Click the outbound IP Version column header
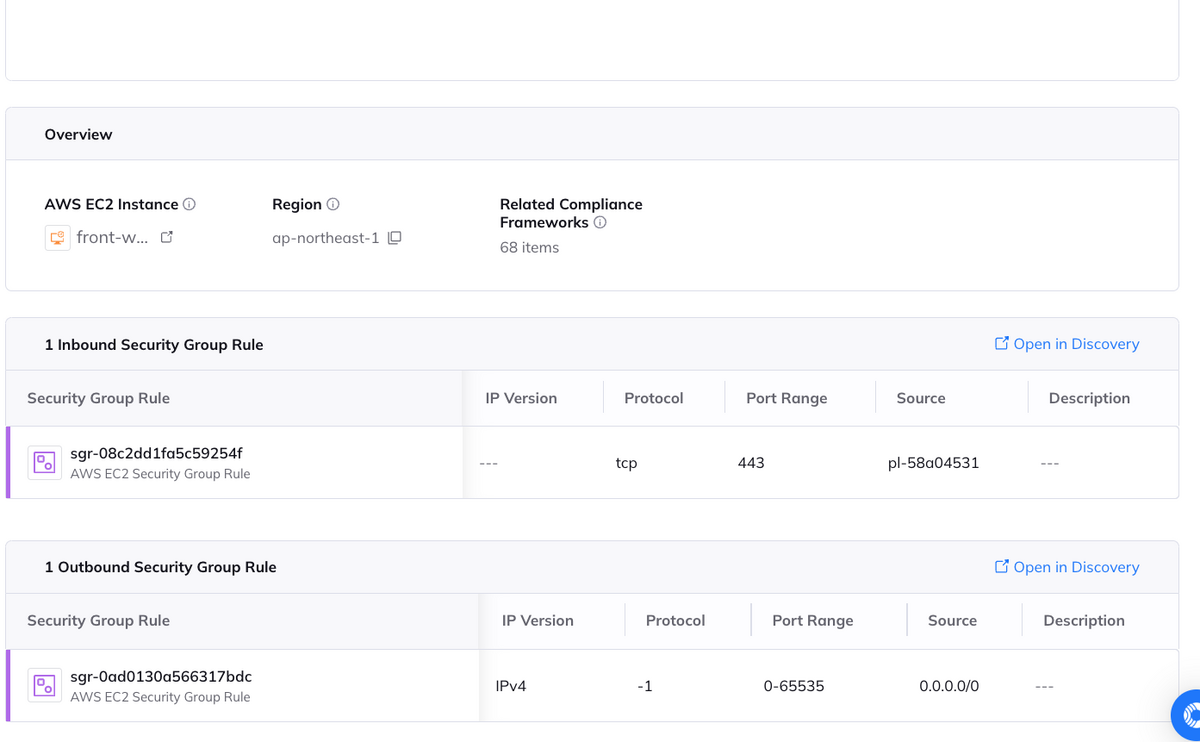1200x742 pixels. 537,620
